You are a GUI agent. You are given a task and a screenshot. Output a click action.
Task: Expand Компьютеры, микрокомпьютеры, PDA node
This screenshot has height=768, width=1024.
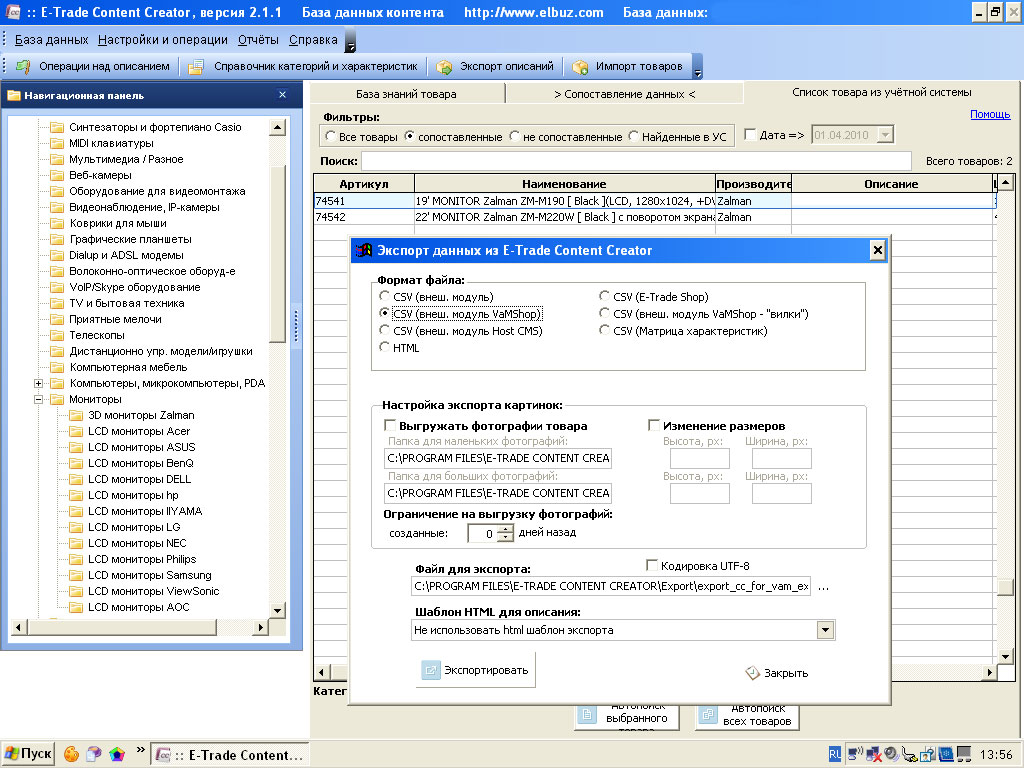[39, 383]
